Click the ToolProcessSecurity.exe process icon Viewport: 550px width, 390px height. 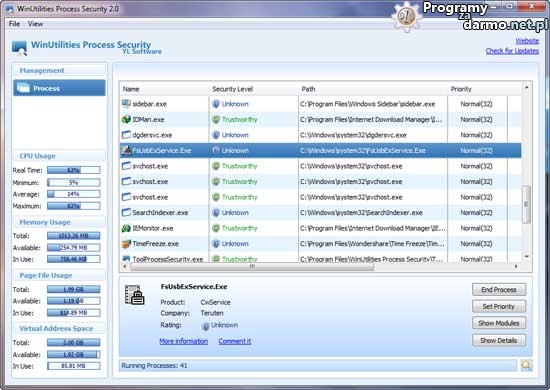[x=126, y=259]
